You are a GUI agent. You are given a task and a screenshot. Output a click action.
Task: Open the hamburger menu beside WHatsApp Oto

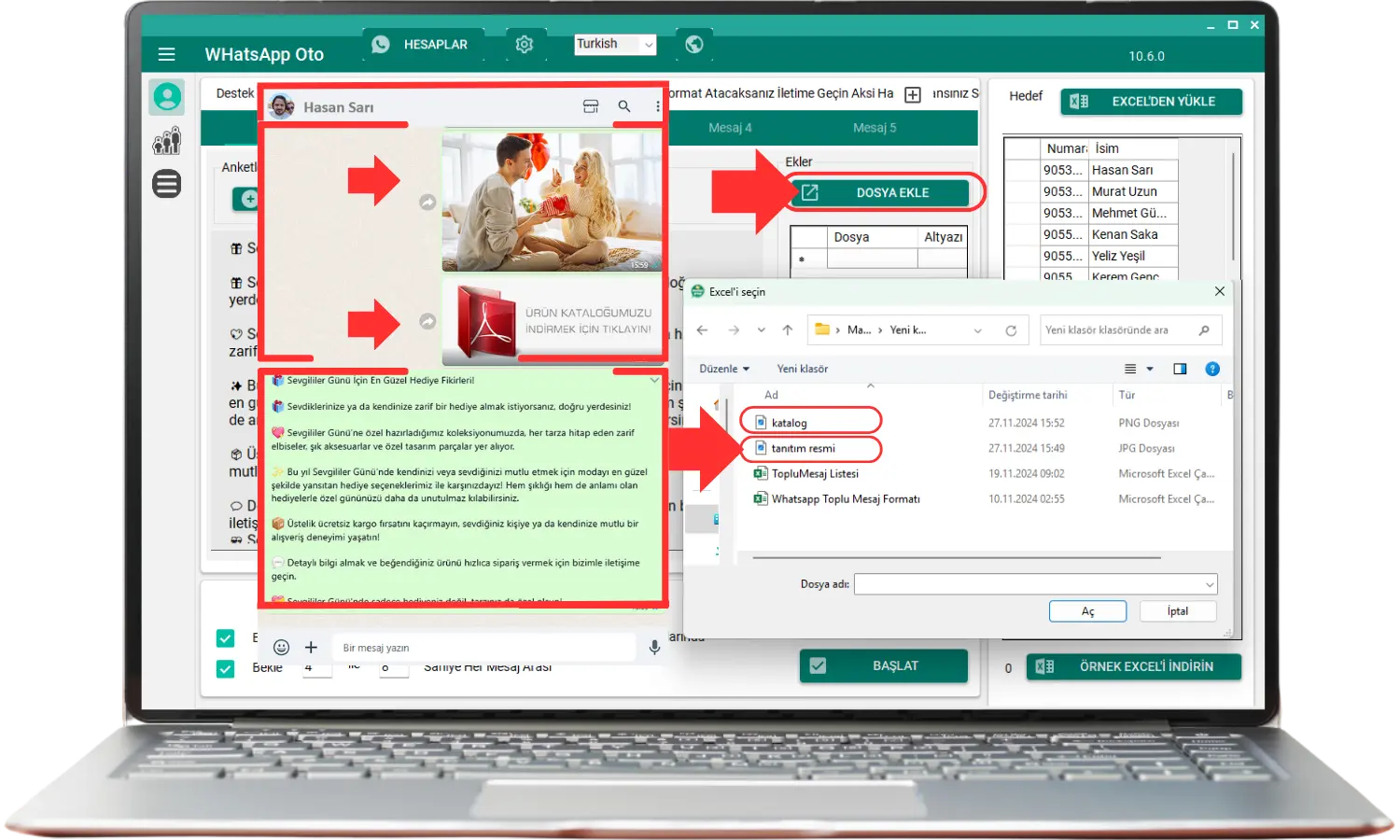(x=166, y=54)
